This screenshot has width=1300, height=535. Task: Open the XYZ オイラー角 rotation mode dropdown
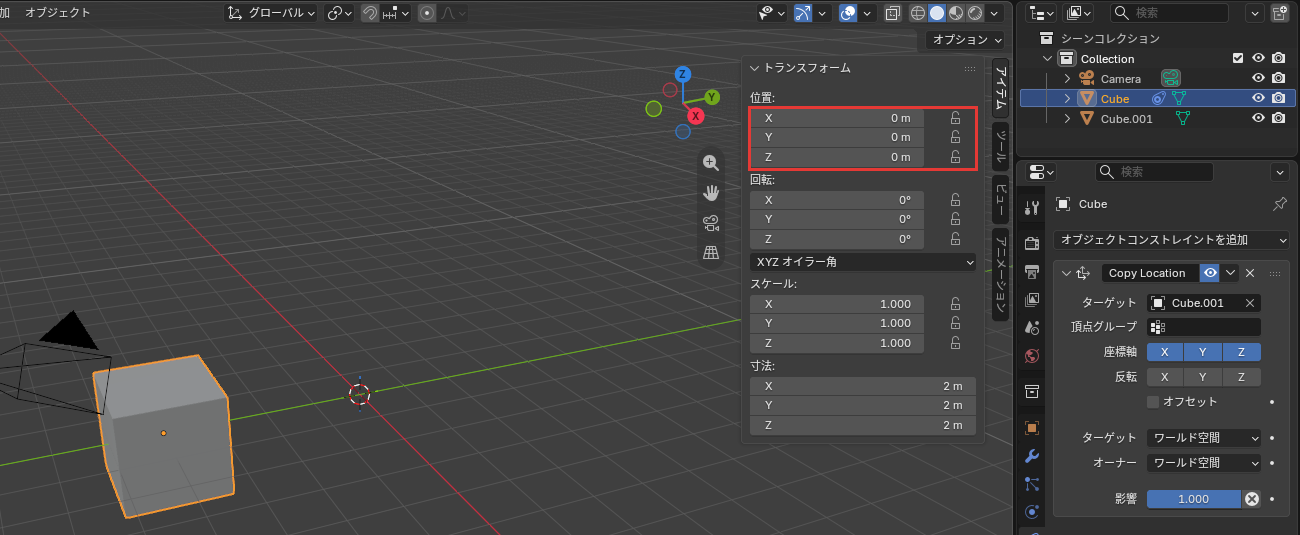pos(863,262)
